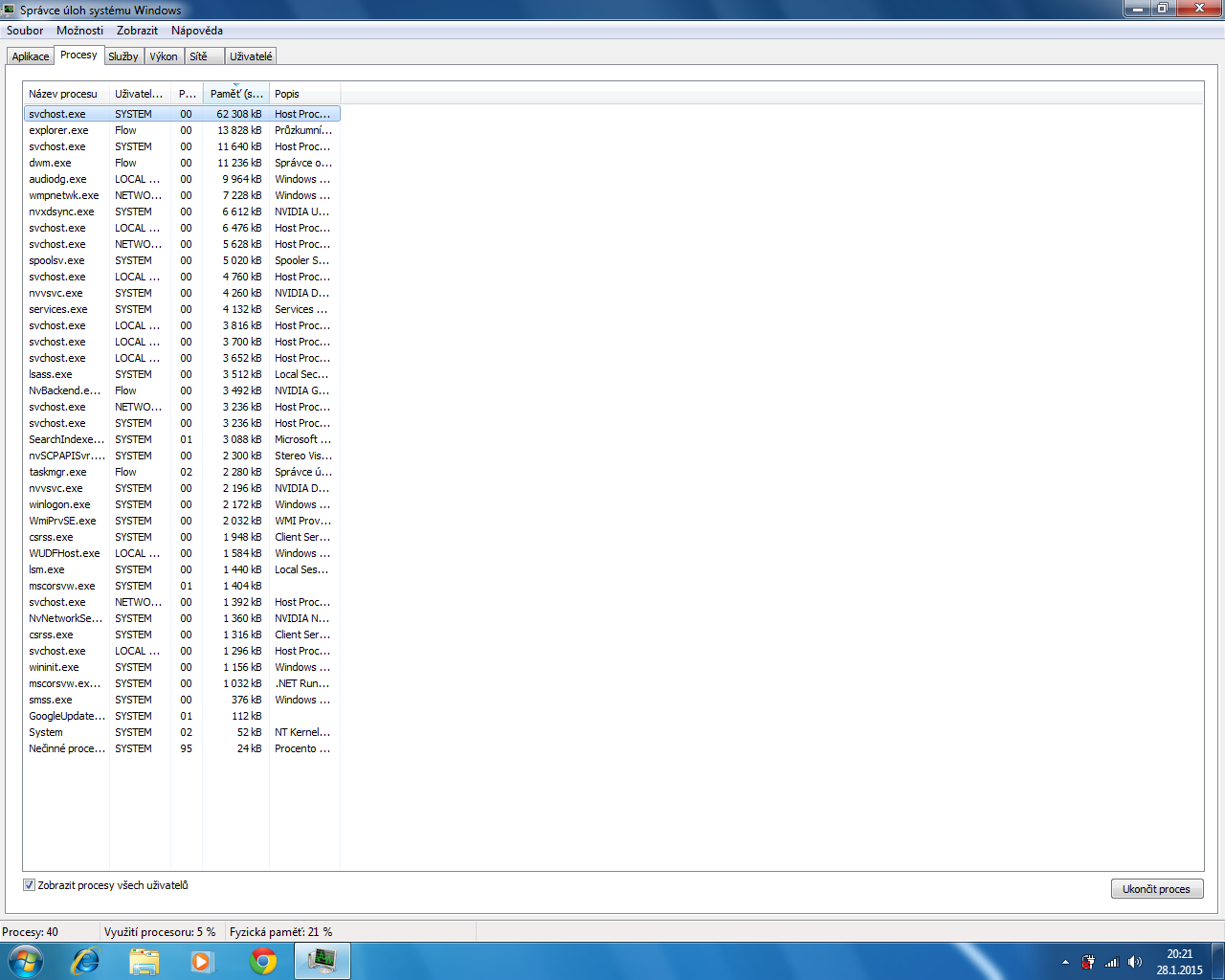This screenshot has height=980, width=1225.
Task: Click the lsm.exe process row
Action: pyautogui.click(x=182, y=569)
